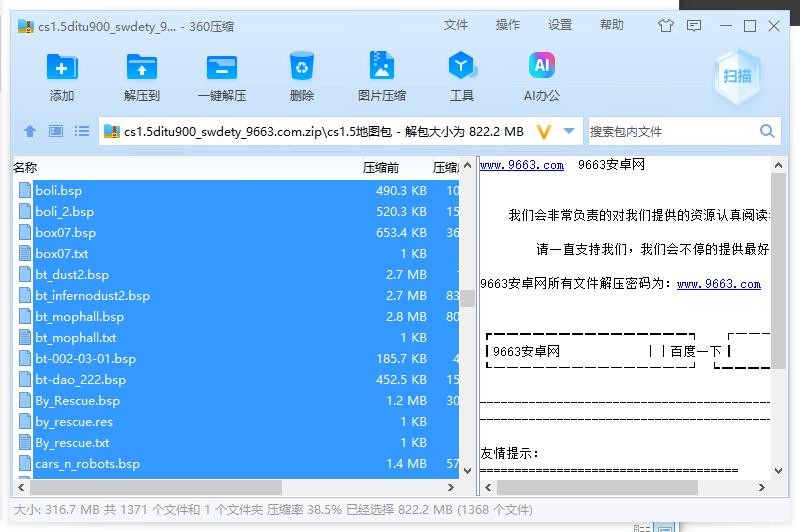Switch to icon view mode
Screen dimensions: 800x532
[56, 132]
